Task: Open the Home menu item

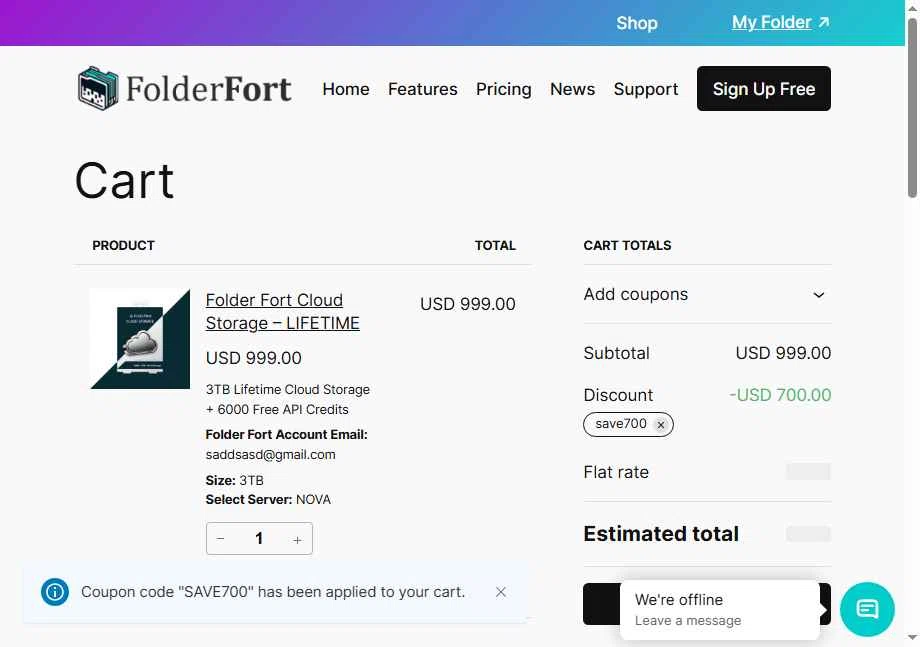Action: pos(346,89)
